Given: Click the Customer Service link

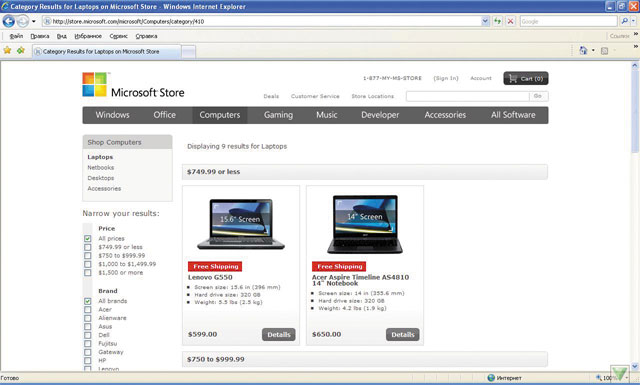Looking at the screenshot, I should [315, 96].
